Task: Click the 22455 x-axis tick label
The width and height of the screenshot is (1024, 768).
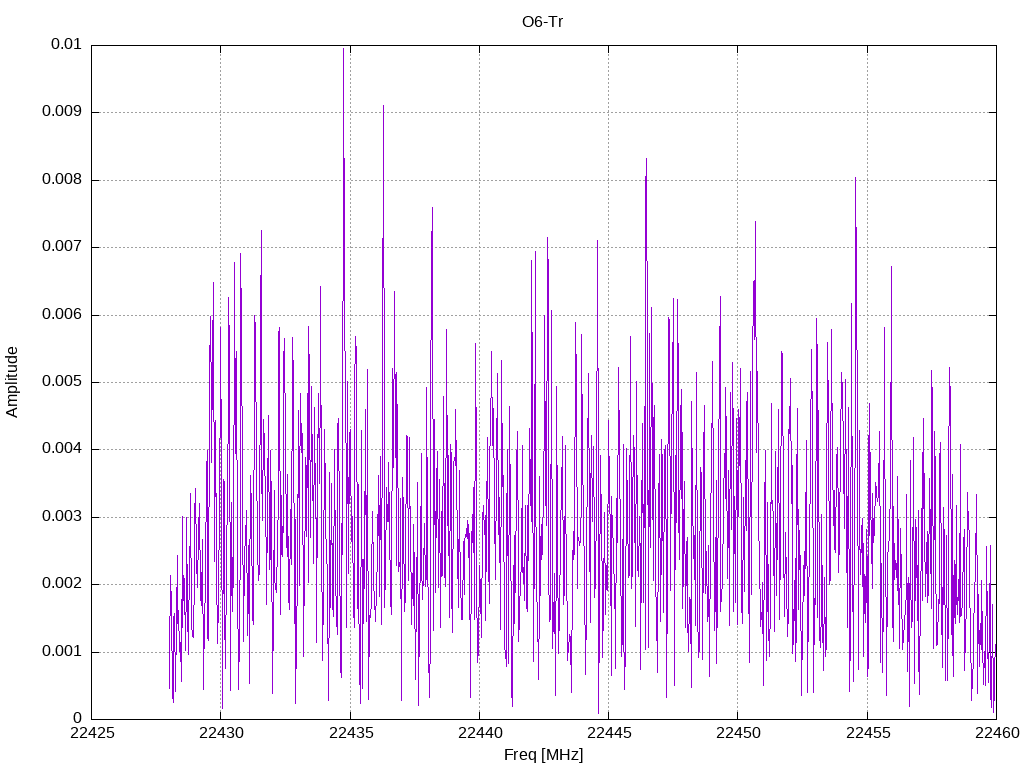Action: tap(868, 733)
